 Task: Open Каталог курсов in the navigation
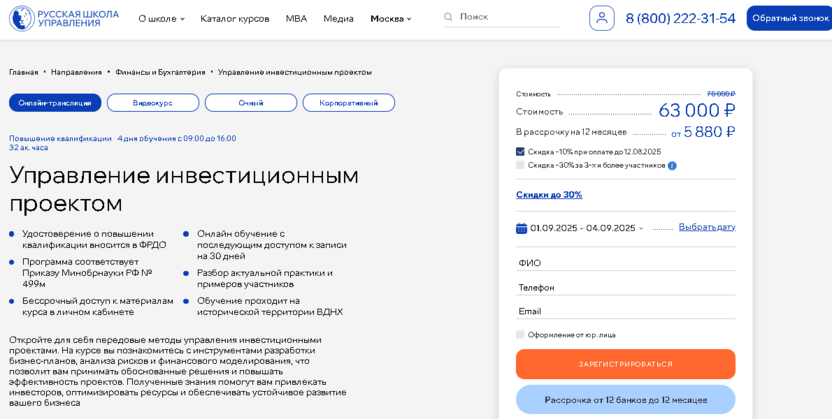(234, 18)
